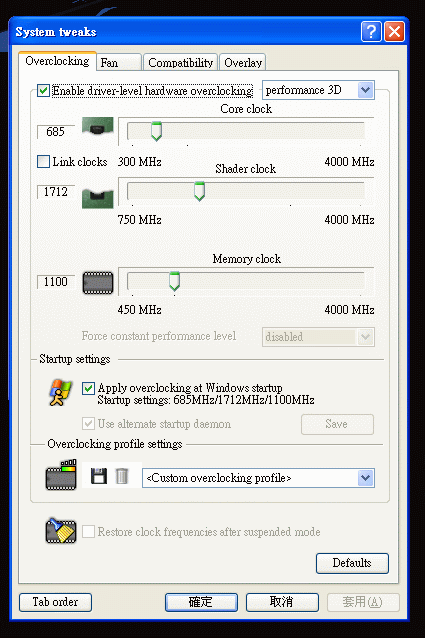
Task: Click the core clock GPU chip icon
Action: 98,126
